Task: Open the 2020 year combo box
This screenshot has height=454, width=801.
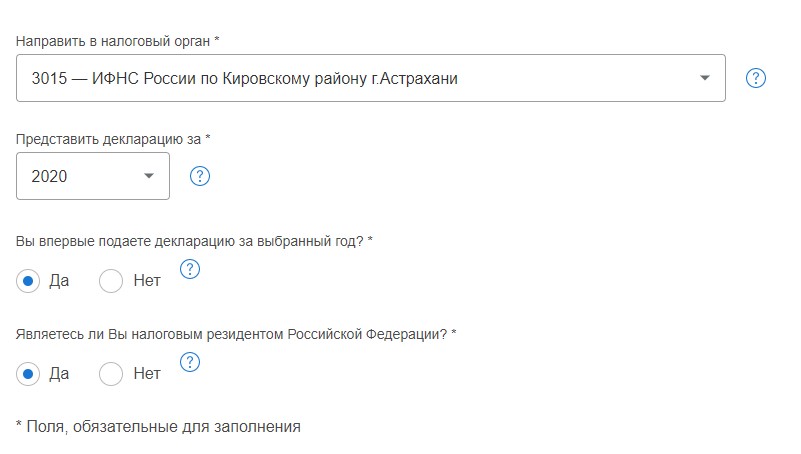Action: tap(93, 176)
